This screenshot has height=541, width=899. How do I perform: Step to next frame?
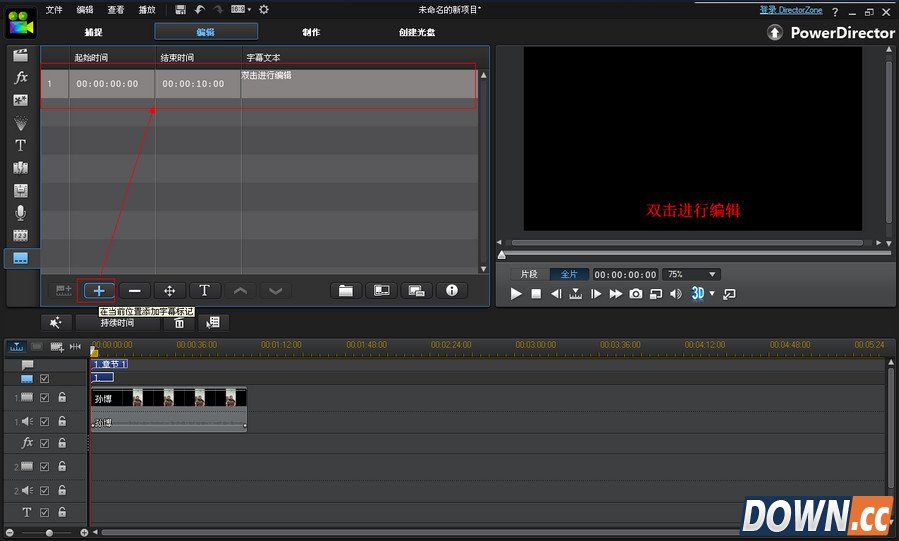pos(596,294)
